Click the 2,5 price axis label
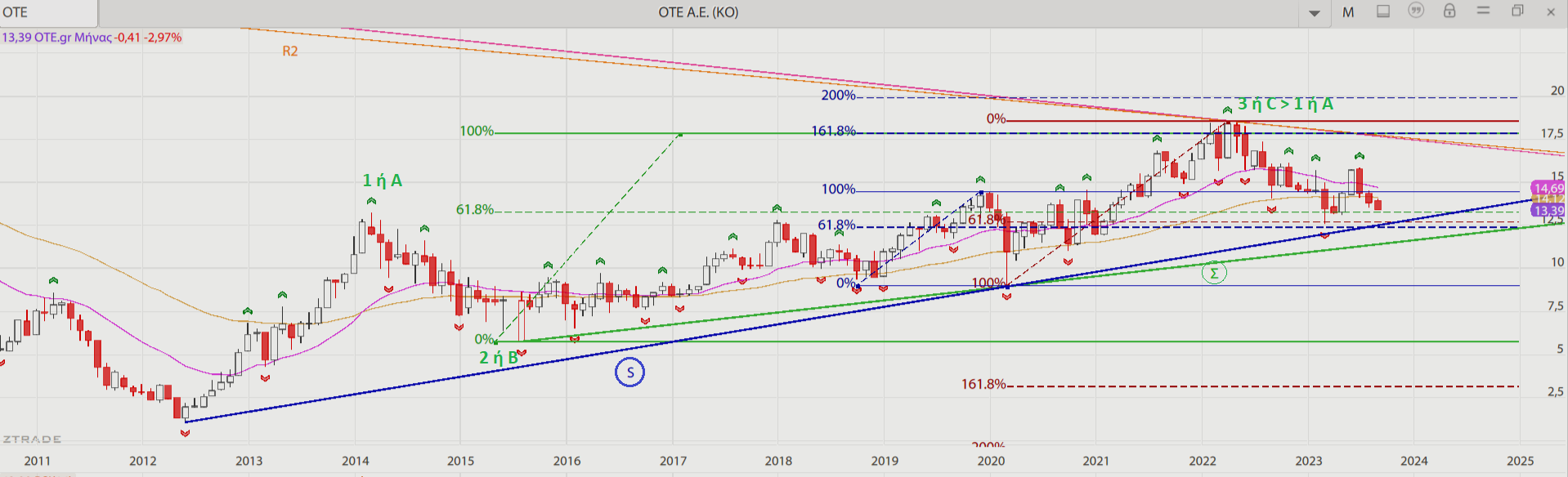 [x=1556, y=392]
